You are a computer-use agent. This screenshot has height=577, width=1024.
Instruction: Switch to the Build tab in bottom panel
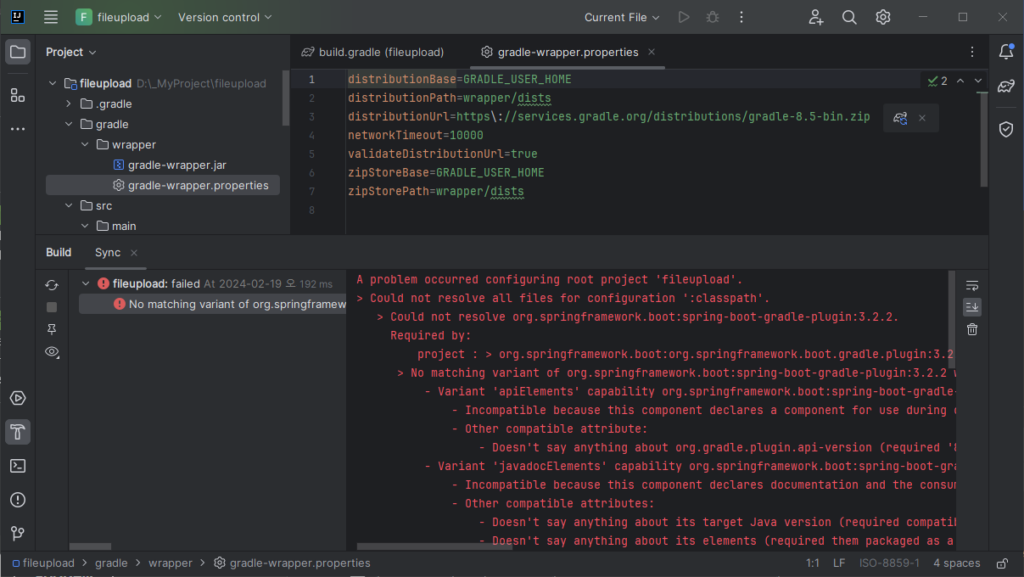[58, 252]
